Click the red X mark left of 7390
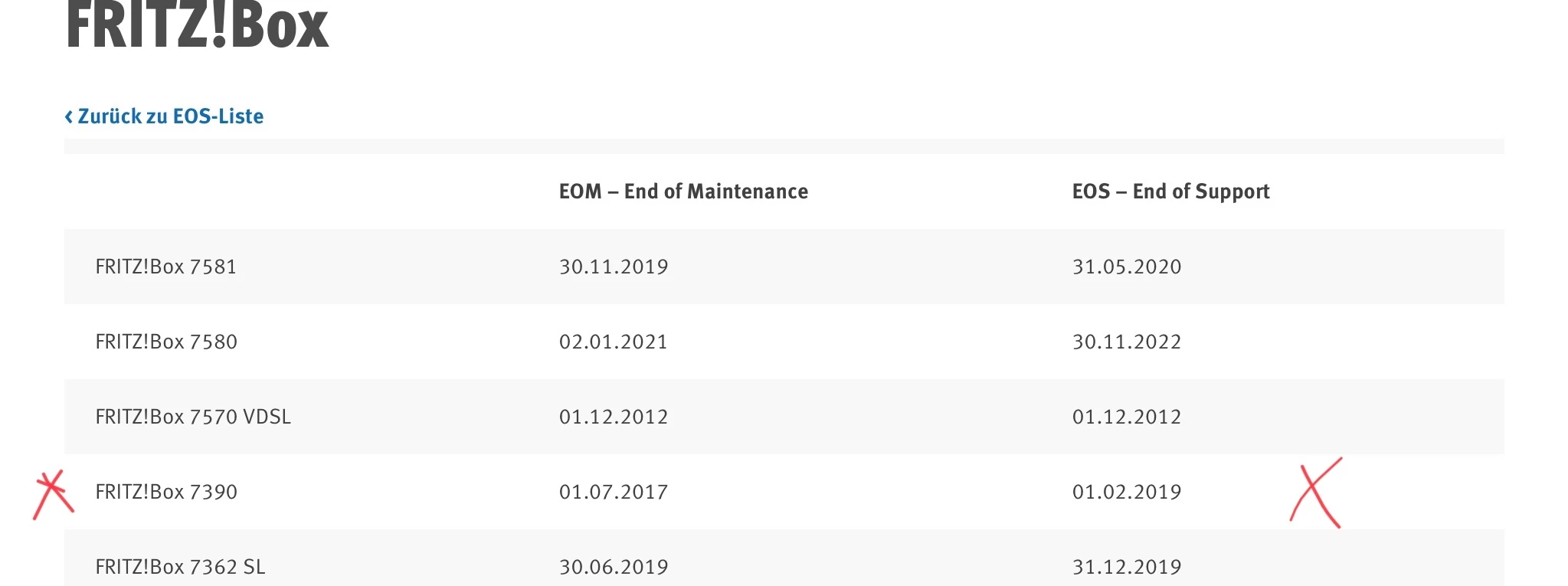1568x586 pixels. point(53,493)
